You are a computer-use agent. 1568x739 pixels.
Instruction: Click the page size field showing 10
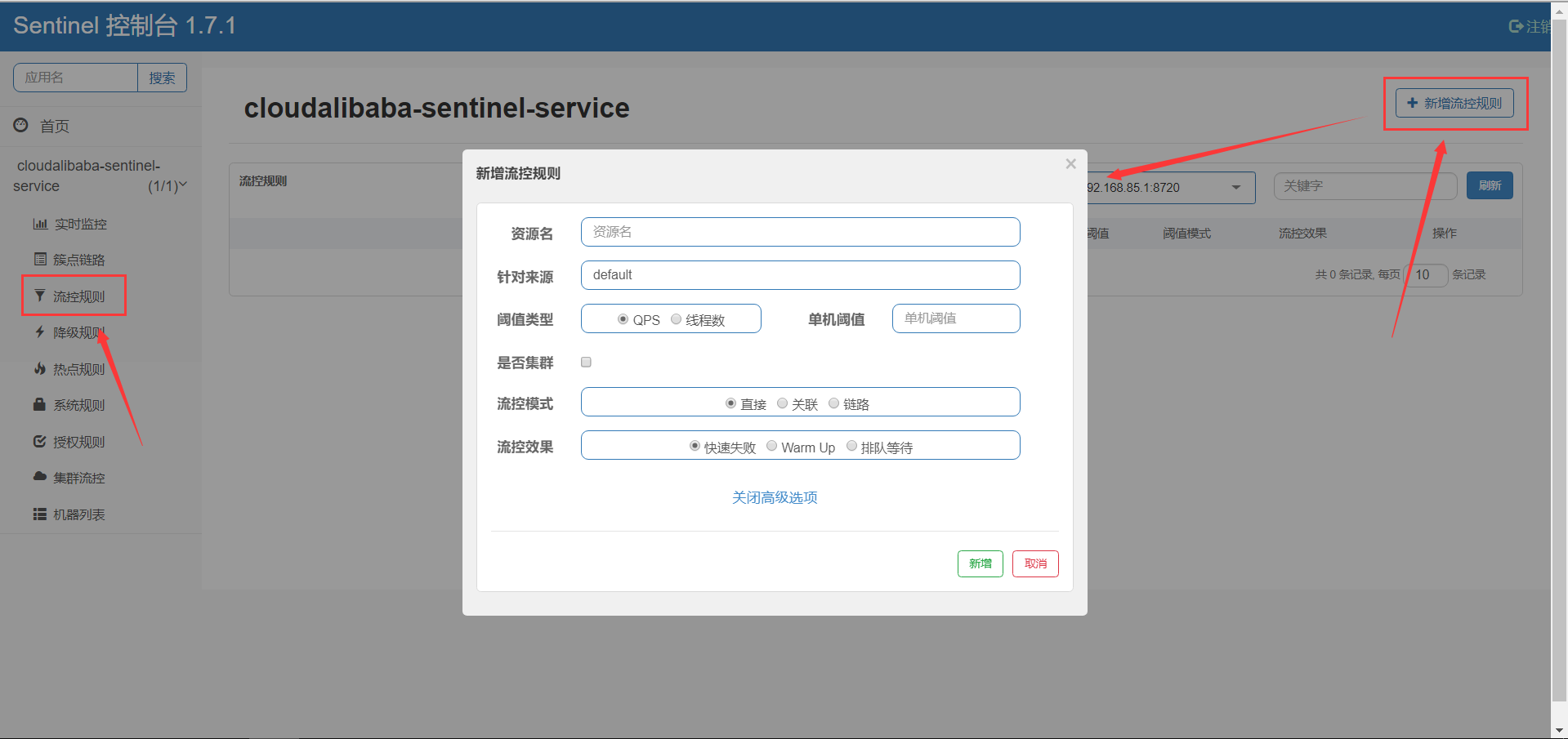1427,275
